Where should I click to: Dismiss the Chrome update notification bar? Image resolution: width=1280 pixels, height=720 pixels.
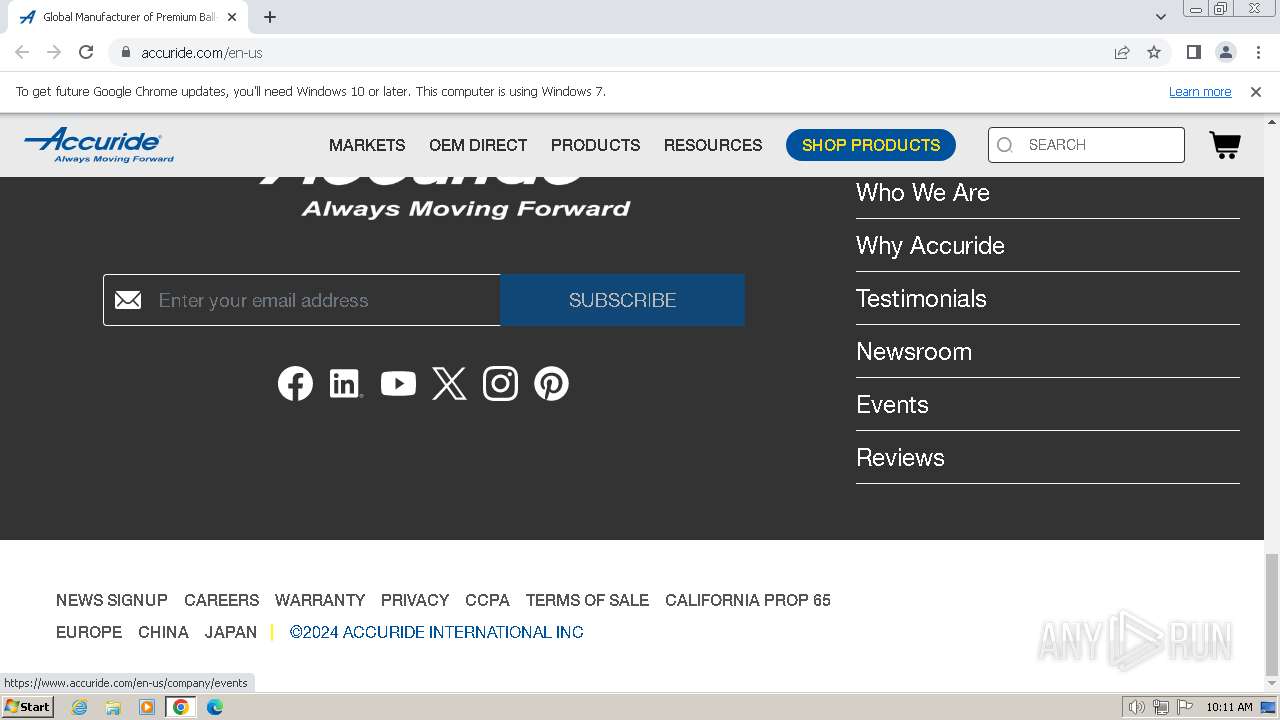[1256, 91]
